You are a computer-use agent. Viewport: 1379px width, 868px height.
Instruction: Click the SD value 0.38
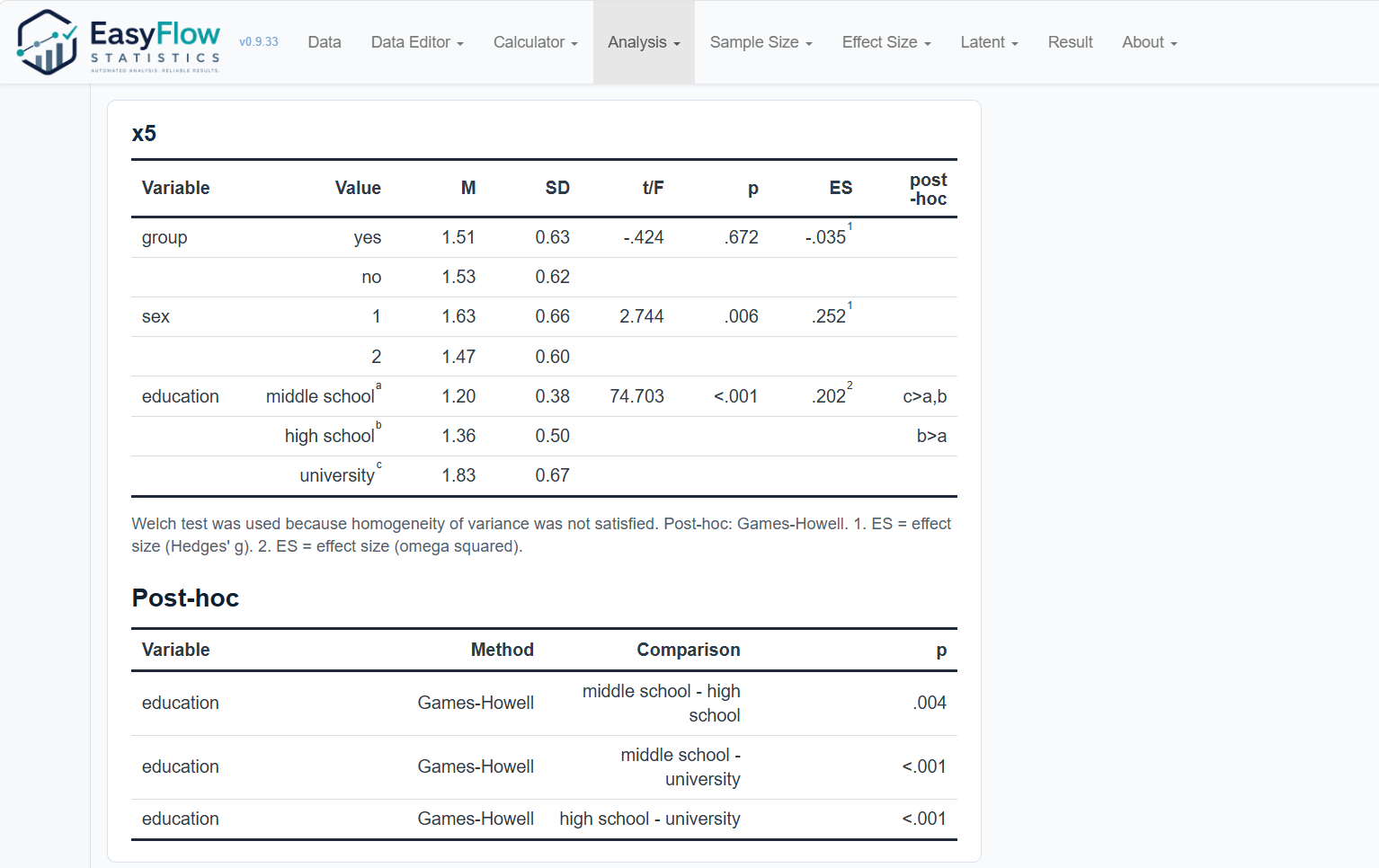pyautogui.click(x=553, y=396)
